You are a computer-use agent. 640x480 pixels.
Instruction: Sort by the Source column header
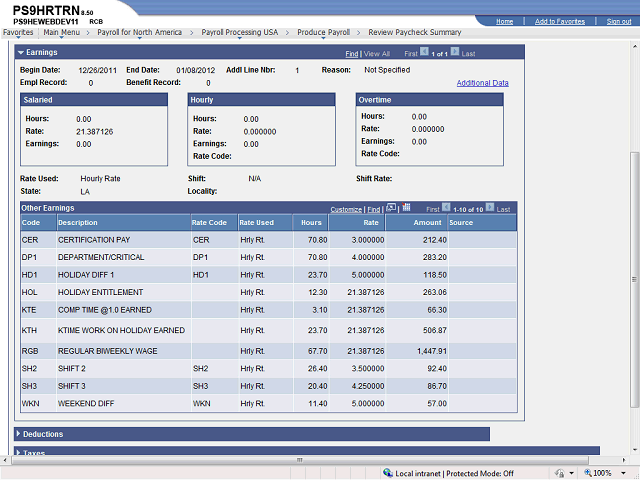coord(461,222)
